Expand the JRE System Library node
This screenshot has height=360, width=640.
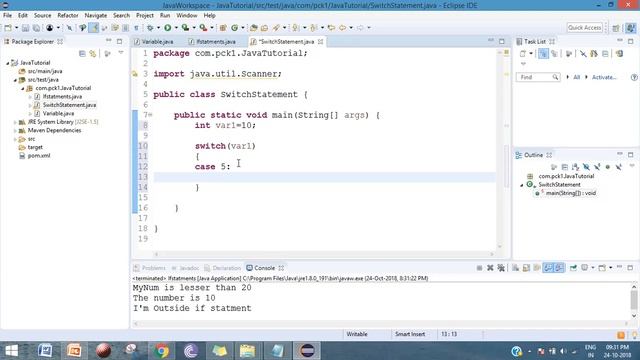click(x=15, y=122)
